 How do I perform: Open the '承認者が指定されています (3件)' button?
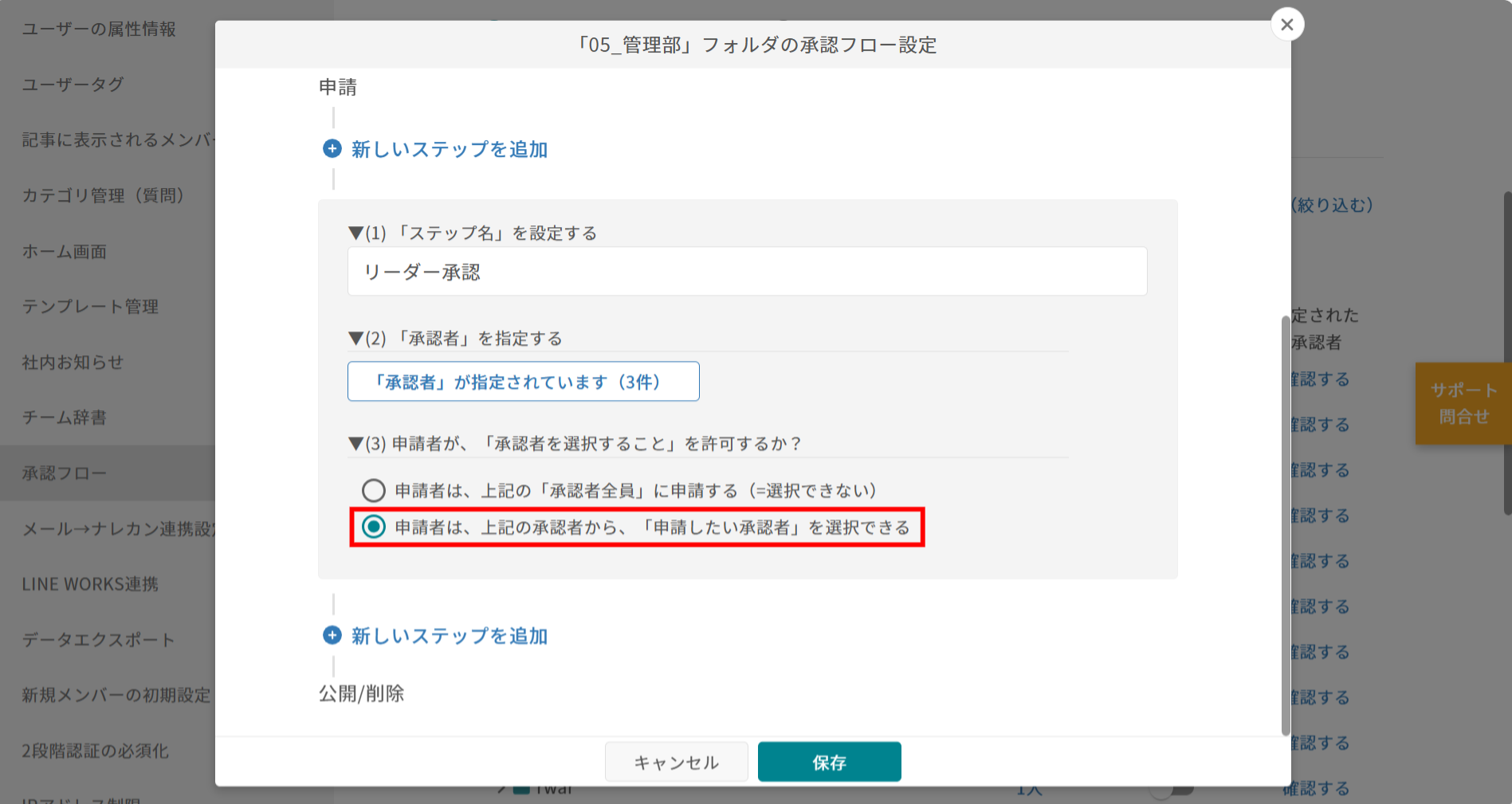(x=523, y=382)
